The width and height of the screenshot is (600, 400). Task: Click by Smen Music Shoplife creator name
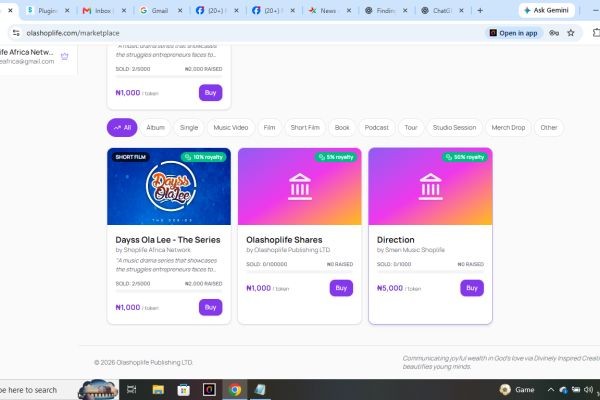pyautogui.click(x=411, y=250)
